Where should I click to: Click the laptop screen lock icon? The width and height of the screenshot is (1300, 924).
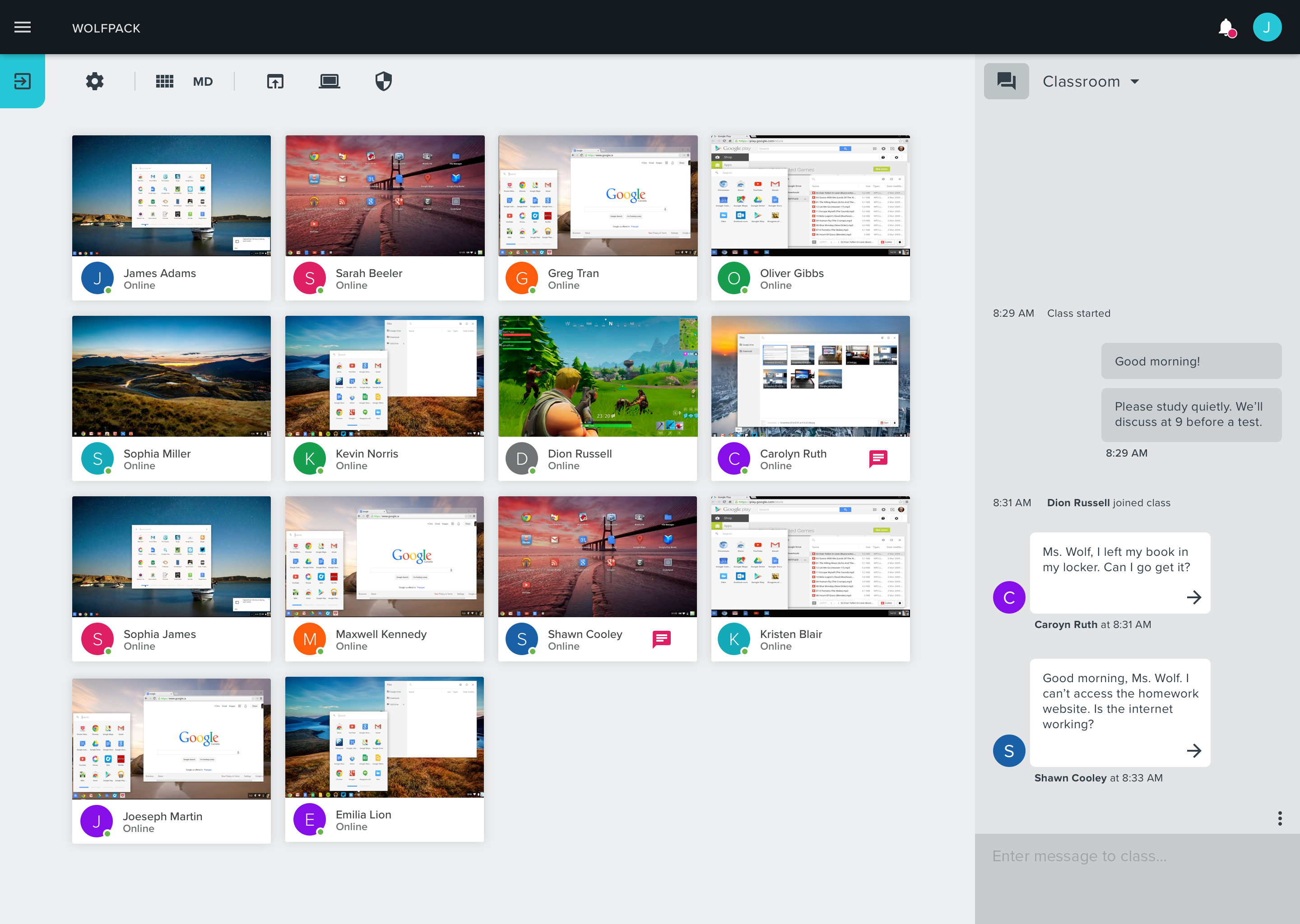pos(329,81)
